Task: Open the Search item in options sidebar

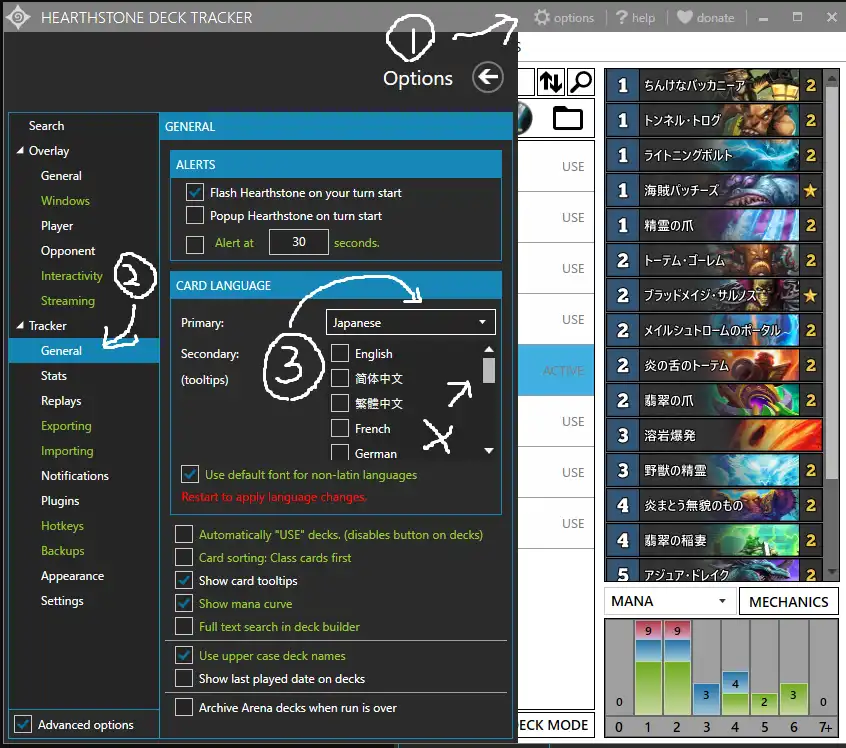Action: (x=46, y=126)
